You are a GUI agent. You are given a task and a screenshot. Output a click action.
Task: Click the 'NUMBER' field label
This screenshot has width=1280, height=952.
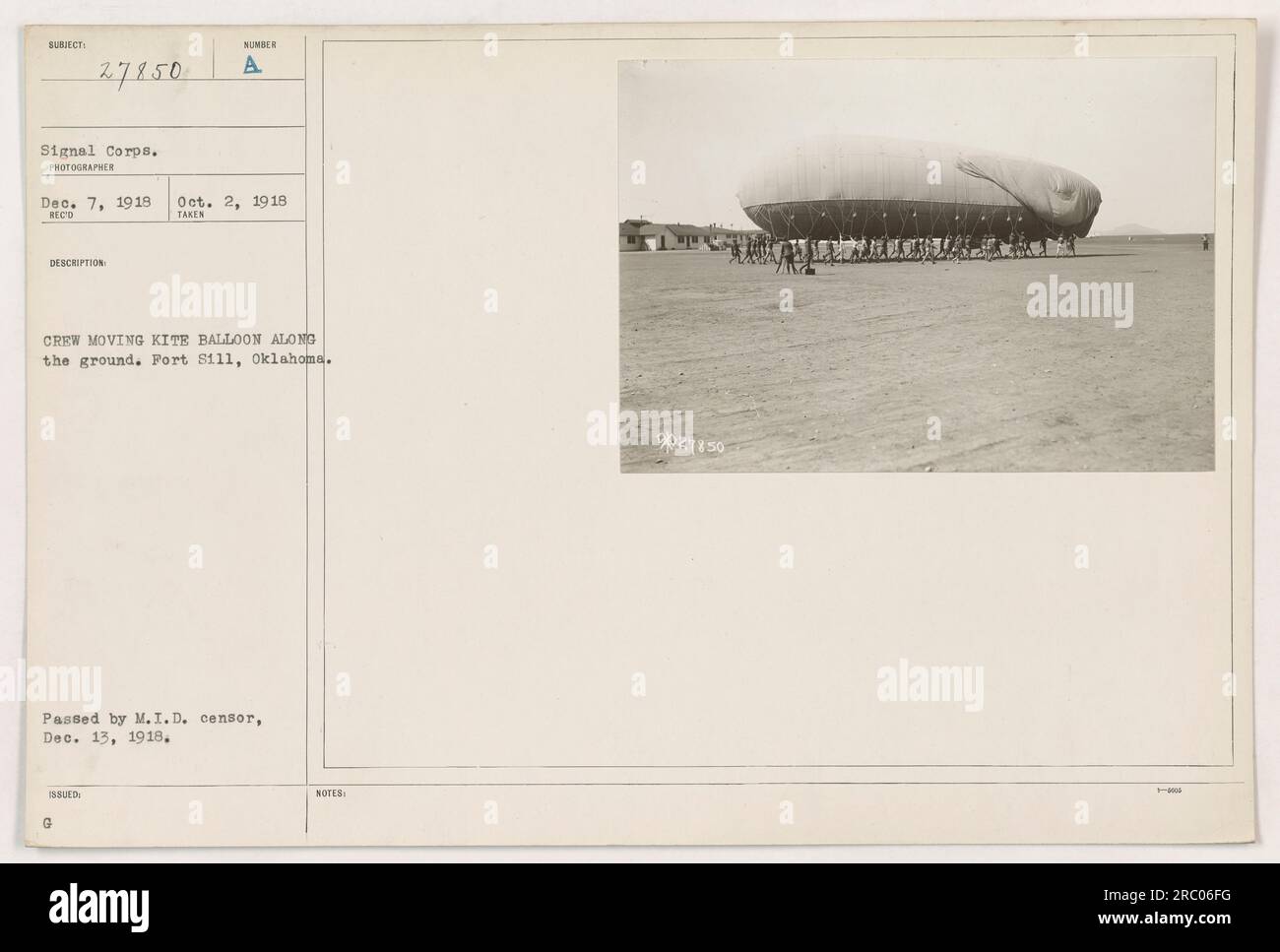tap(262, 45)
